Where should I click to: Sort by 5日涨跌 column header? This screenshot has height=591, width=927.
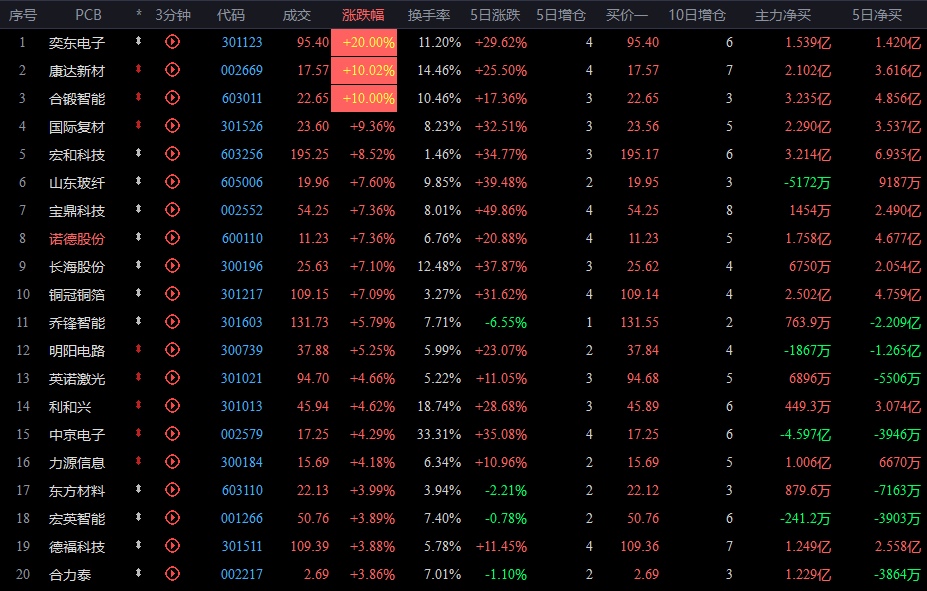(x=495, y=15)
